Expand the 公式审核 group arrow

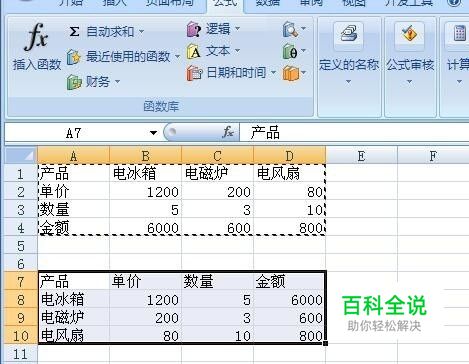coord(409,81)
